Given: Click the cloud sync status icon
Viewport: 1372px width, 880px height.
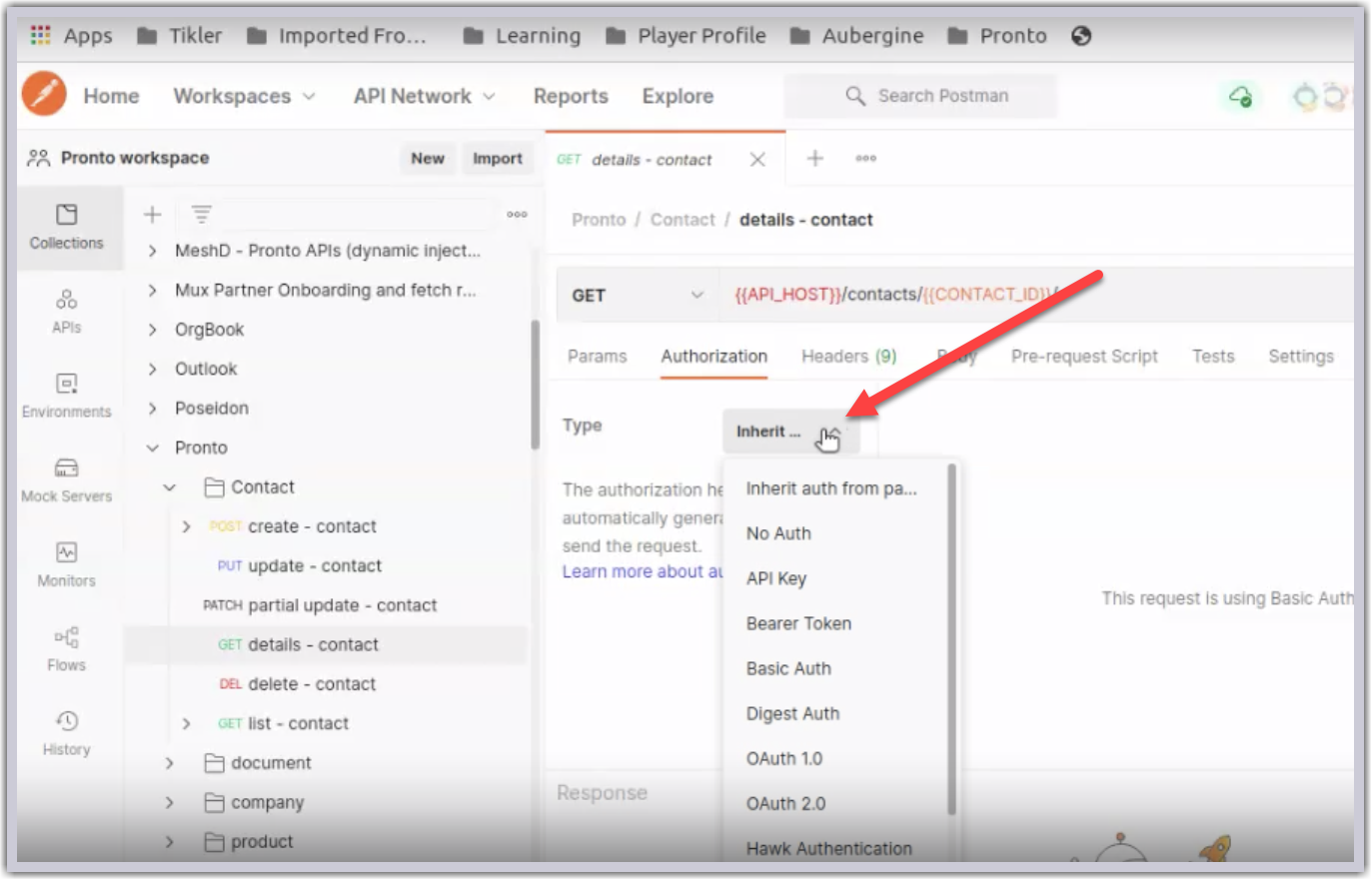Looking at the screenshot, I should click(1240, 96).
